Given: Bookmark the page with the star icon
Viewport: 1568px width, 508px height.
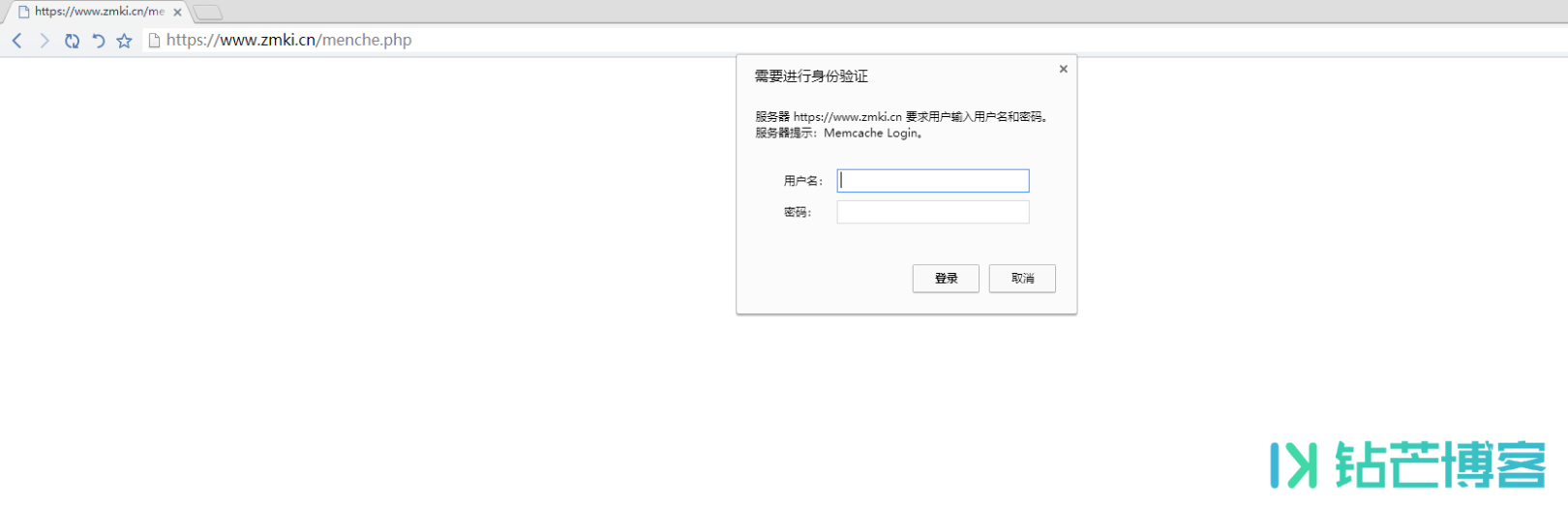Looking at the screenshot, I should [124, 41].
